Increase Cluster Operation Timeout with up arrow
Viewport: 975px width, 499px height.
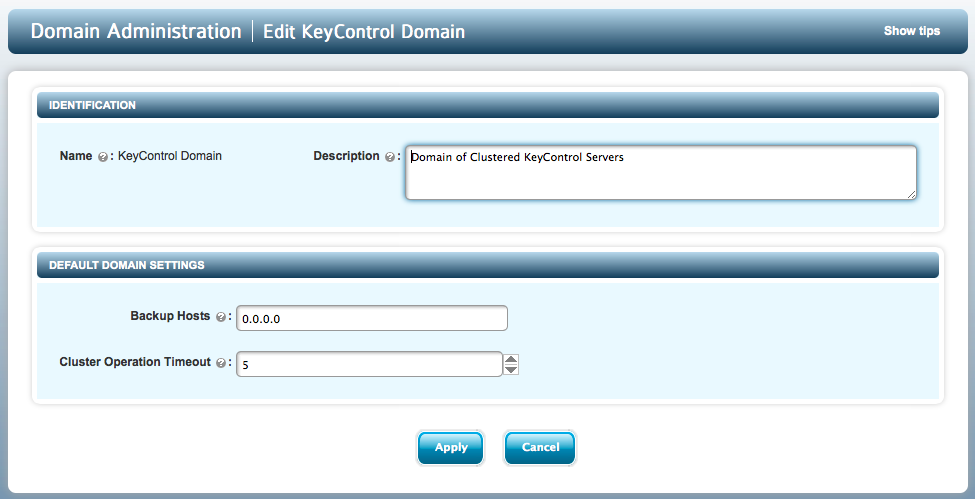pos(511,359)
